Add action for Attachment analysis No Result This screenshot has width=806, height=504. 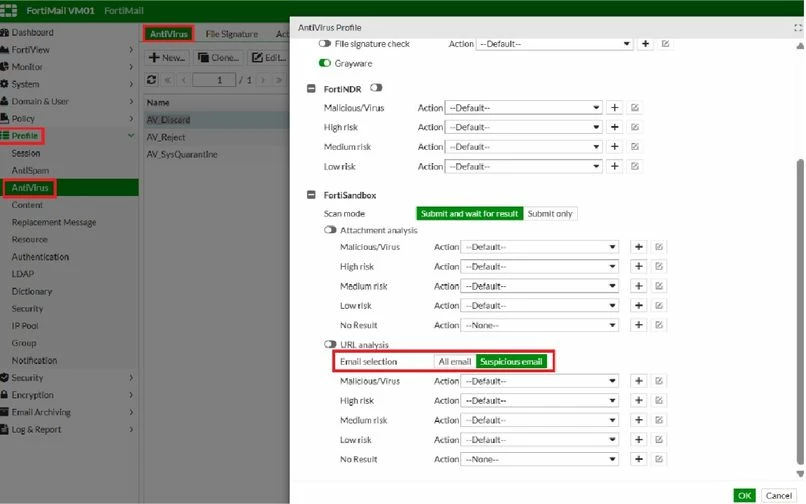click(x=638, y=325)
